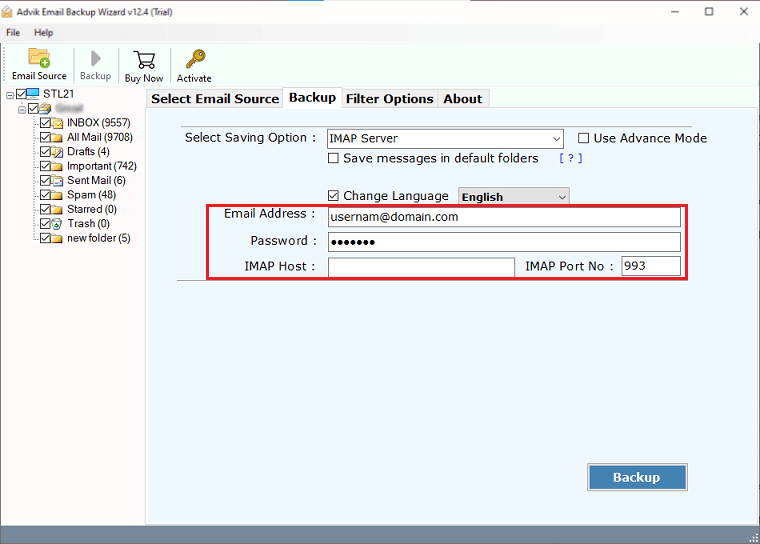
Task: Maximize the Advik Email Backup Wizard window
Action: tap(709, 12)
